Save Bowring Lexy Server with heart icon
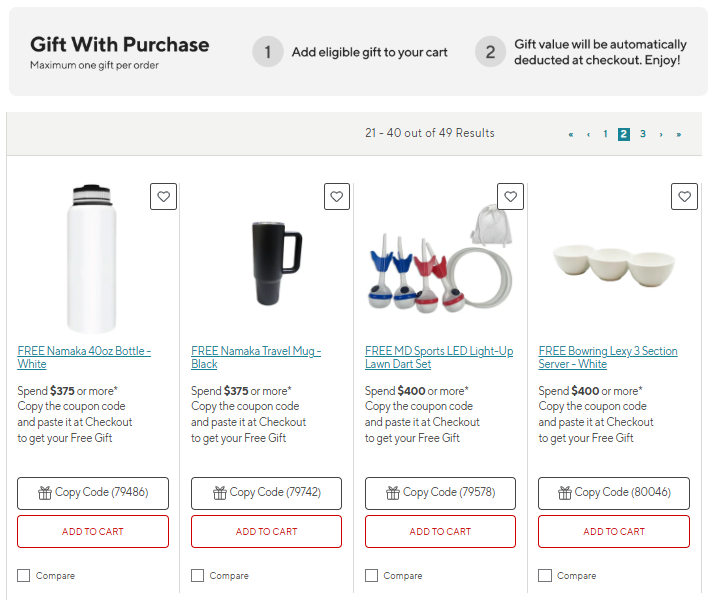 [x=684, y=197]
